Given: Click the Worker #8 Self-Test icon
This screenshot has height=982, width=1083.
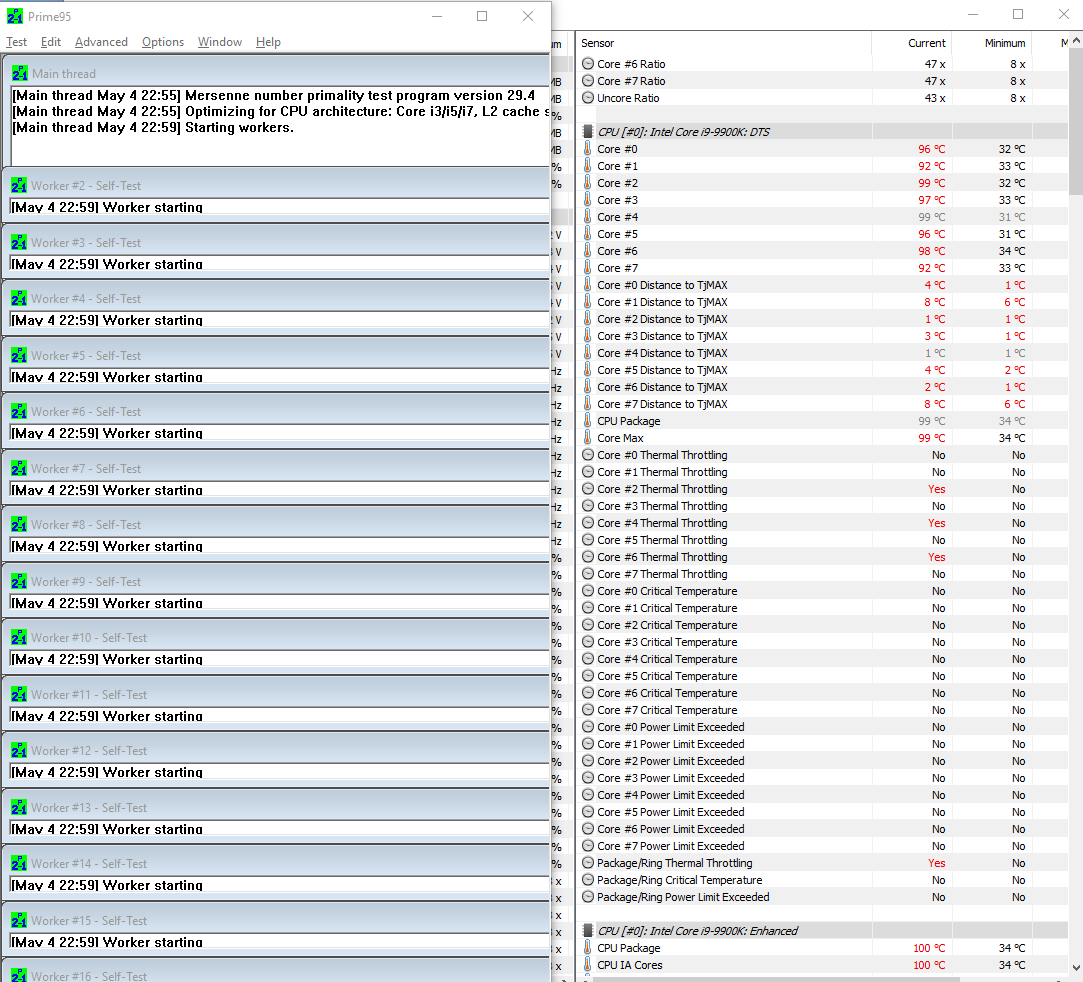Looking at the screenshot, I should [19, 525].
